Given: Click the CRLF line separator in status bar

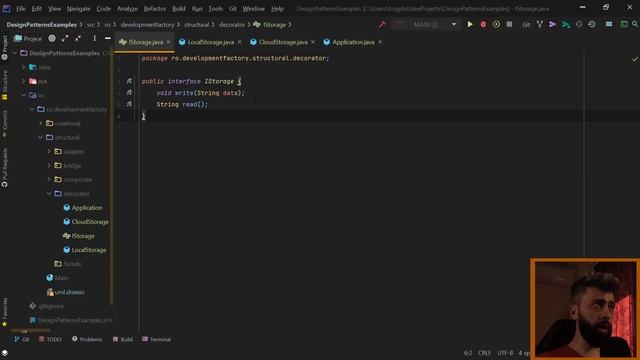Looking at the screenshot, I should [x=484, y=353].
